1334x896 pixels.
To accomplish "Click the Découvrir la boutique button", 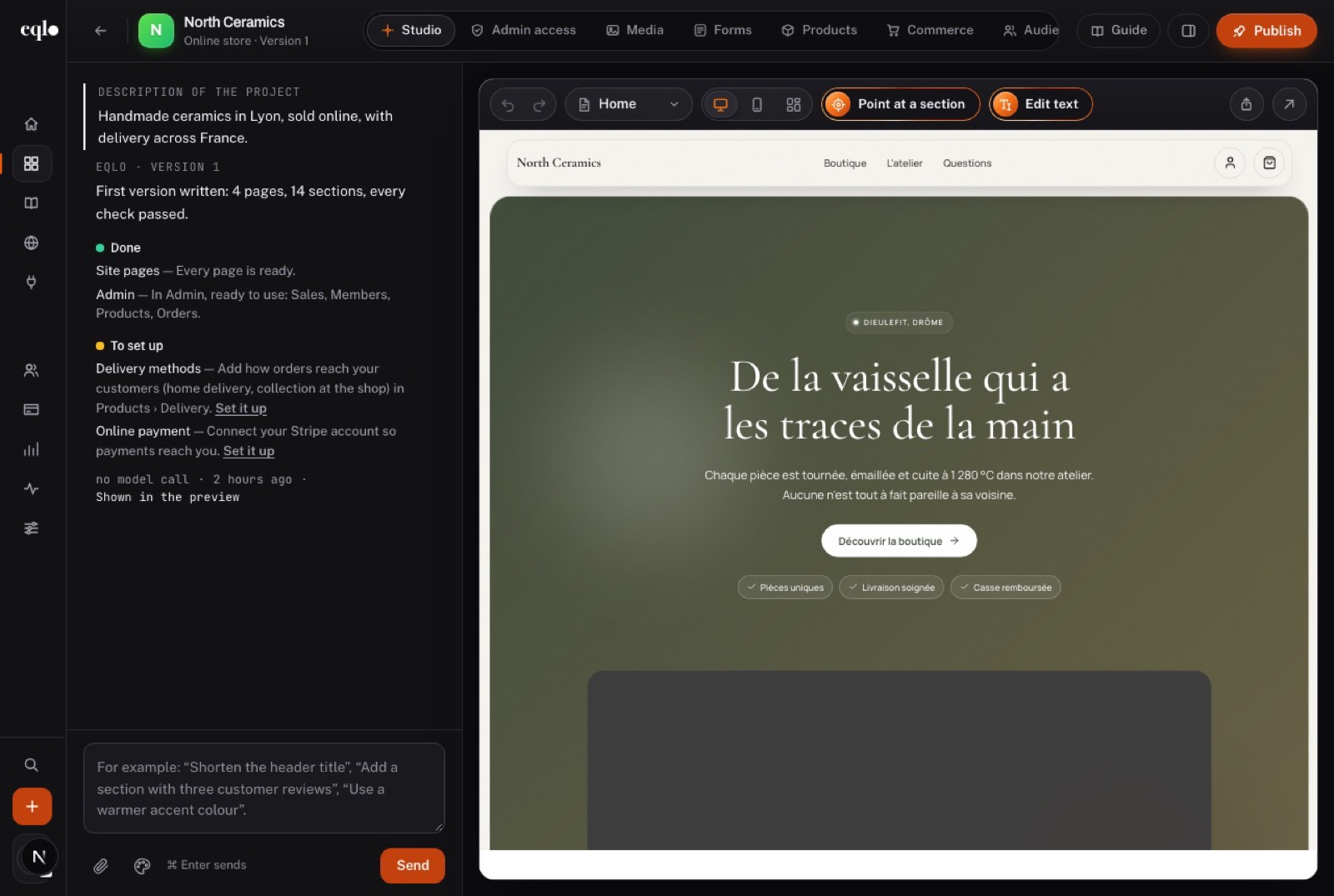I will click(899, 541).
